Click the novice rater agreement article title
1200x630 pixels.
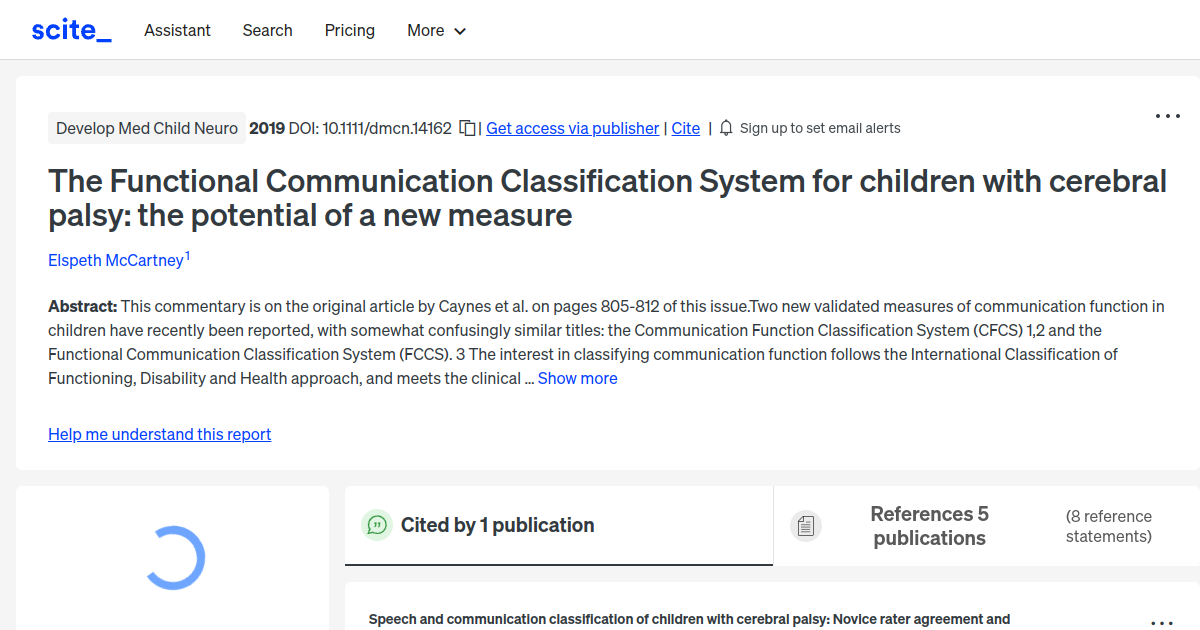(690, 619)
